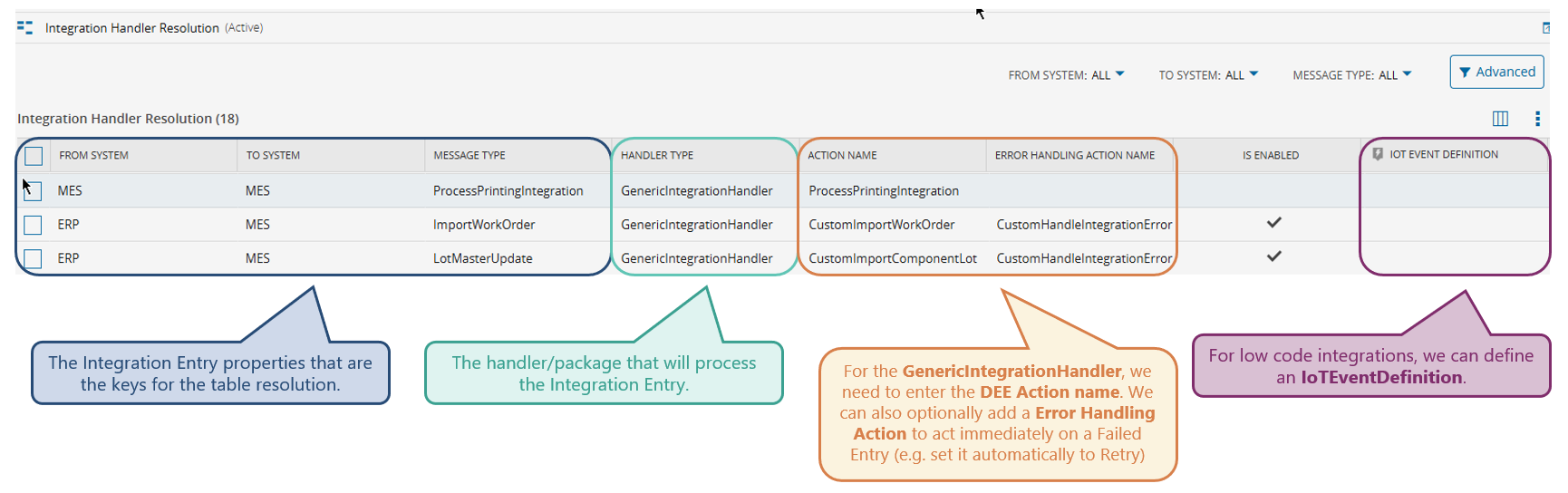The height and width of the screenshot is (493, 1568).
Task: Sort by ACTION NAME column header
Action: point(842,156)
